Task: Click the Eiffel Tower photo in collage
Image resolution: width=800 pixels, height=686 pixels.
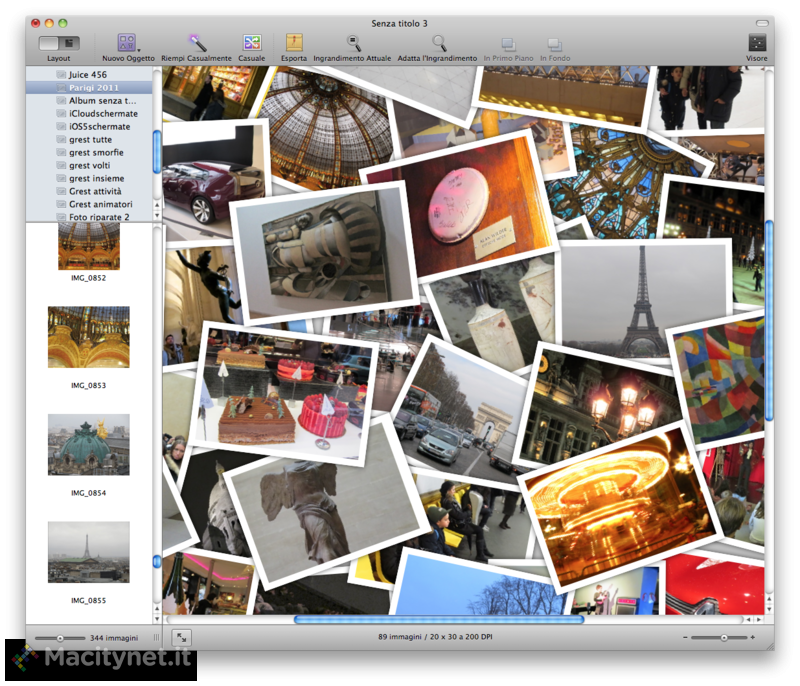Action: [644, 301]
